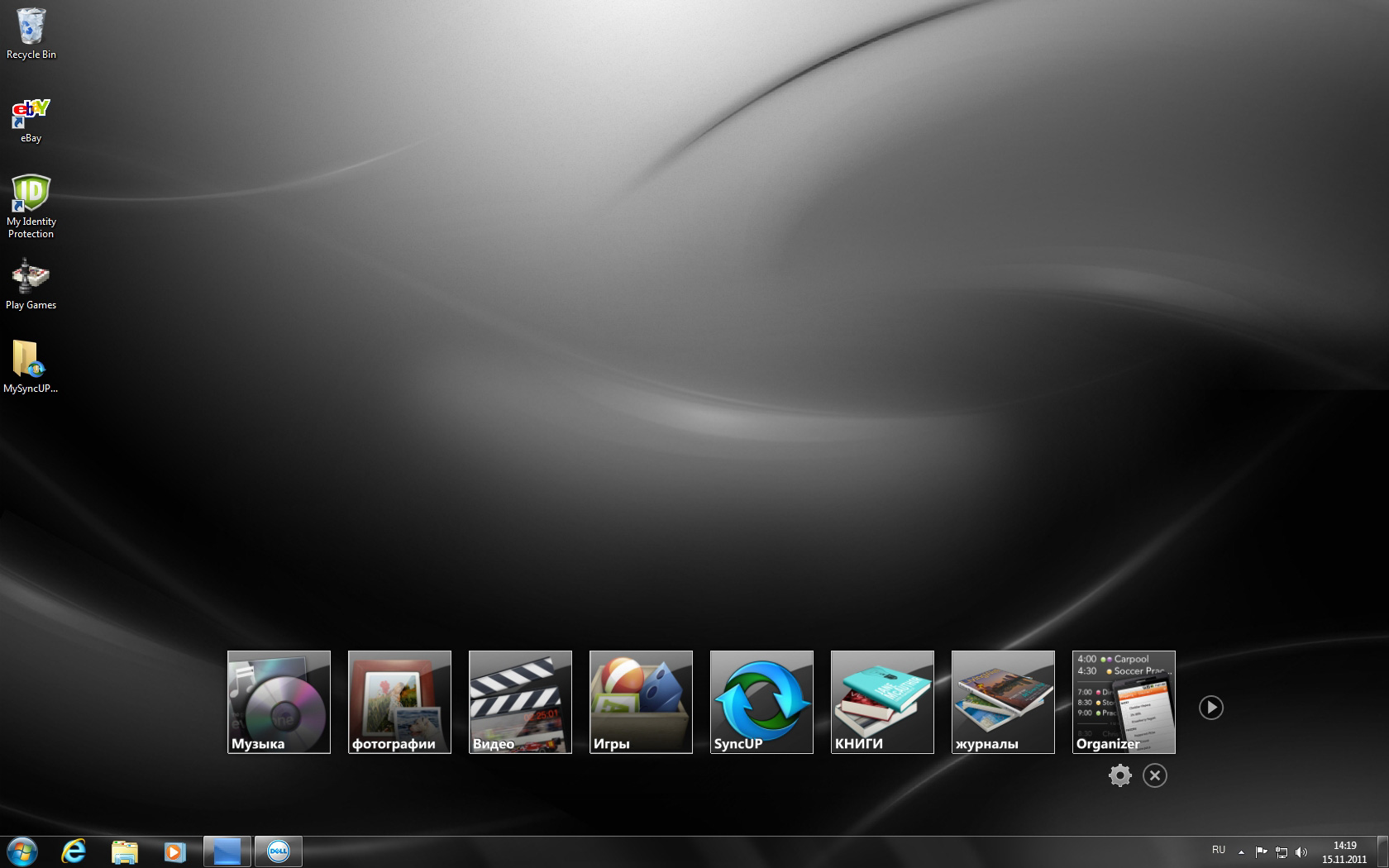The image size is (1389, 868).
Task: Open the фотографии photos tile
Action: coord(399,702)
